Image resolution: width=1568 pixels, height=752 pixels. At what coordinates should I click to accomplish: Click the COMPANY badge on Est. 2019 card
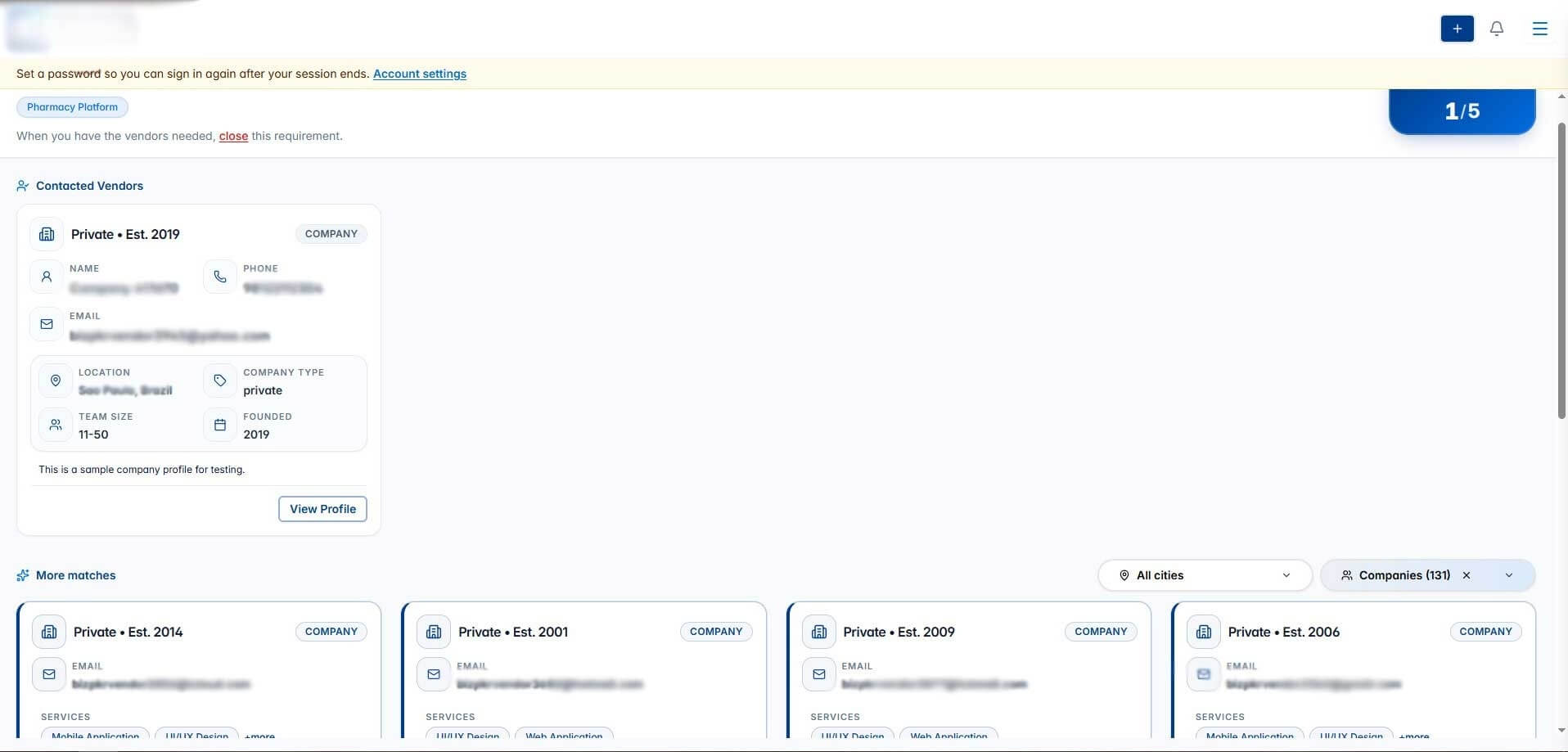pos(331,234)
